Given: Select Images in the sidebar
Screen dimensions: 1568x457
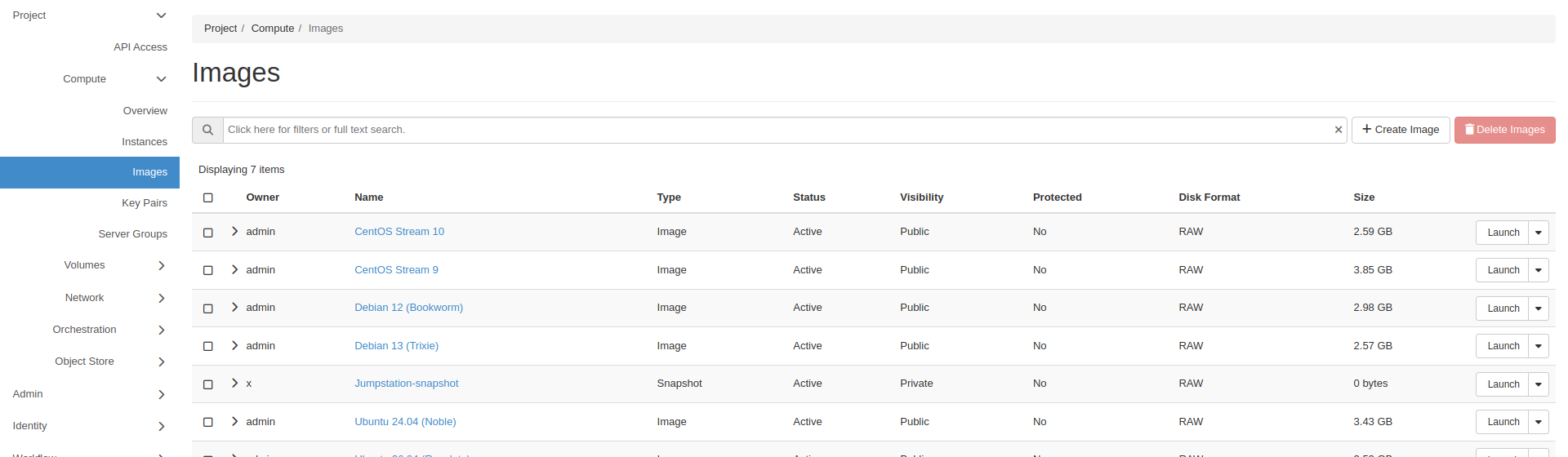Looking at the screenshot, I should [90, 172].
